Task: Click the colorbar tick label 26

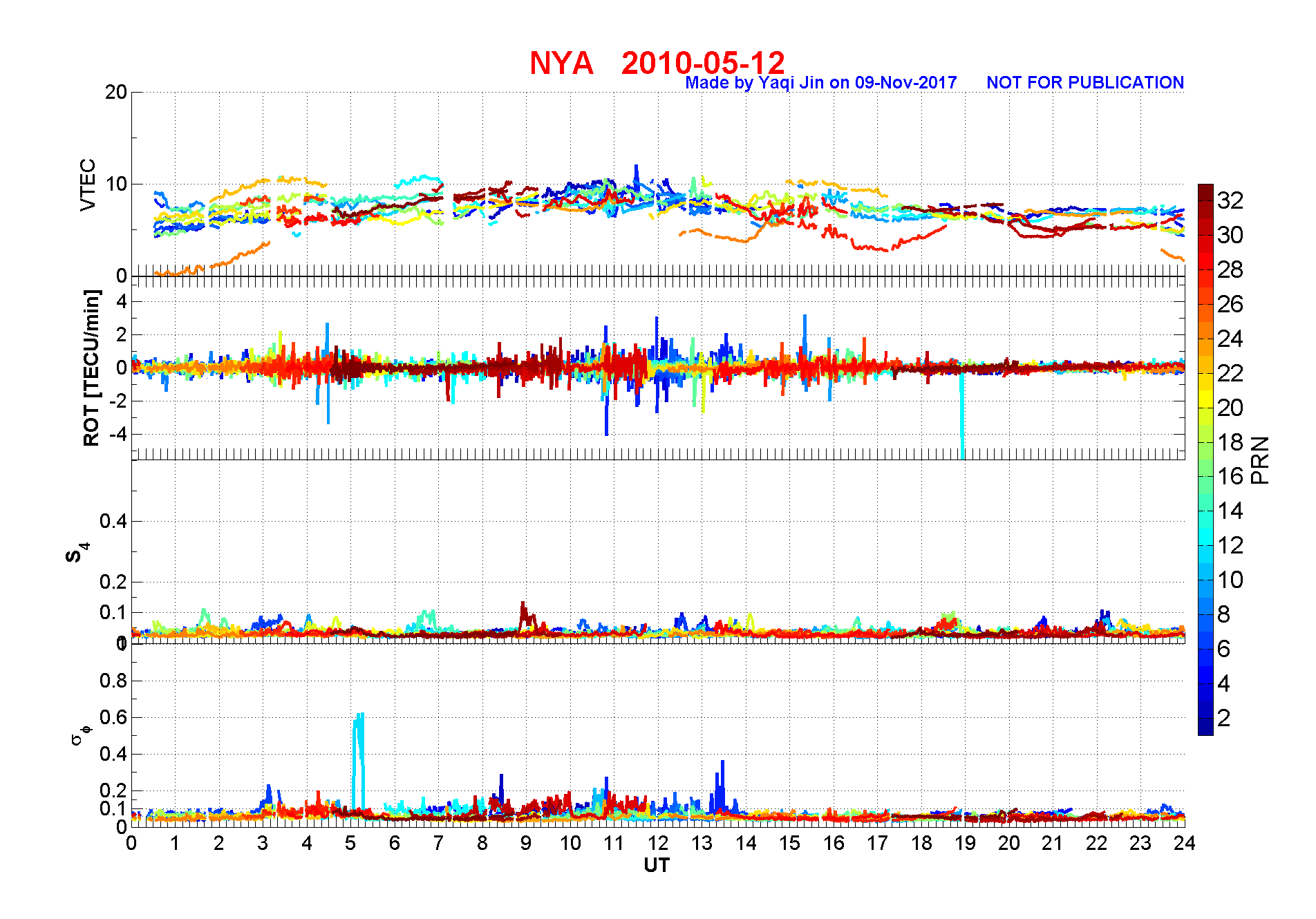Action: (1230, 304)
